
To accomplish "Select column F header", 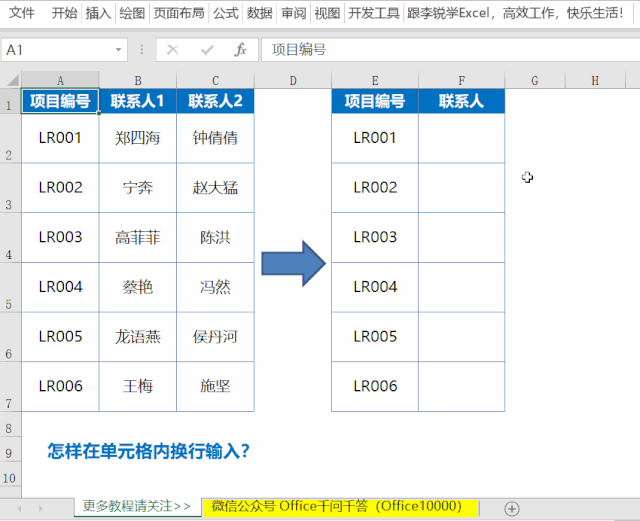I will tap(461, 80).
